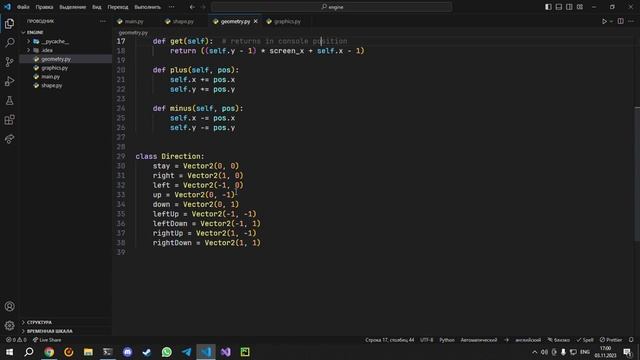
Task: Open the Live Share view in activity bar
Action: click(x=9, y=139)
